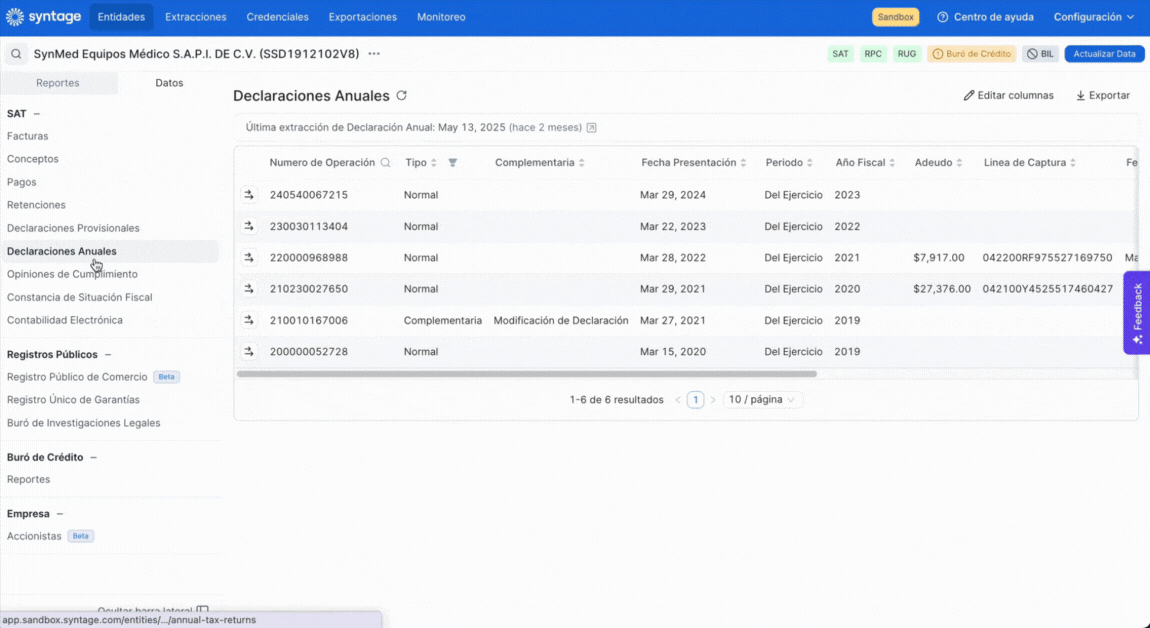Open Buró de Investigaciones Legales
Screen dimensions: 1150x628
84,423
